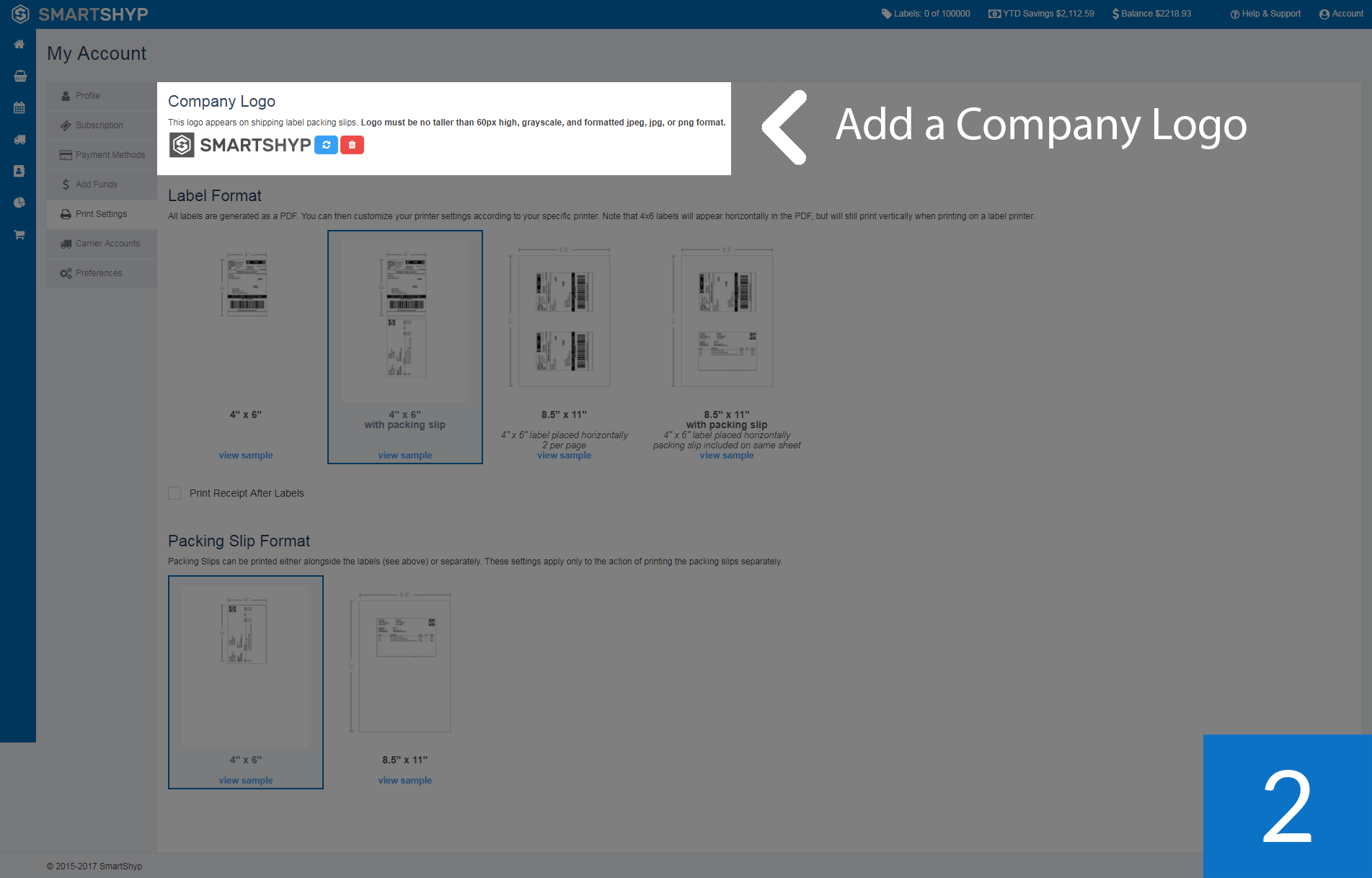Click the Packing Slip Format heading

click(x=239, y=541)
